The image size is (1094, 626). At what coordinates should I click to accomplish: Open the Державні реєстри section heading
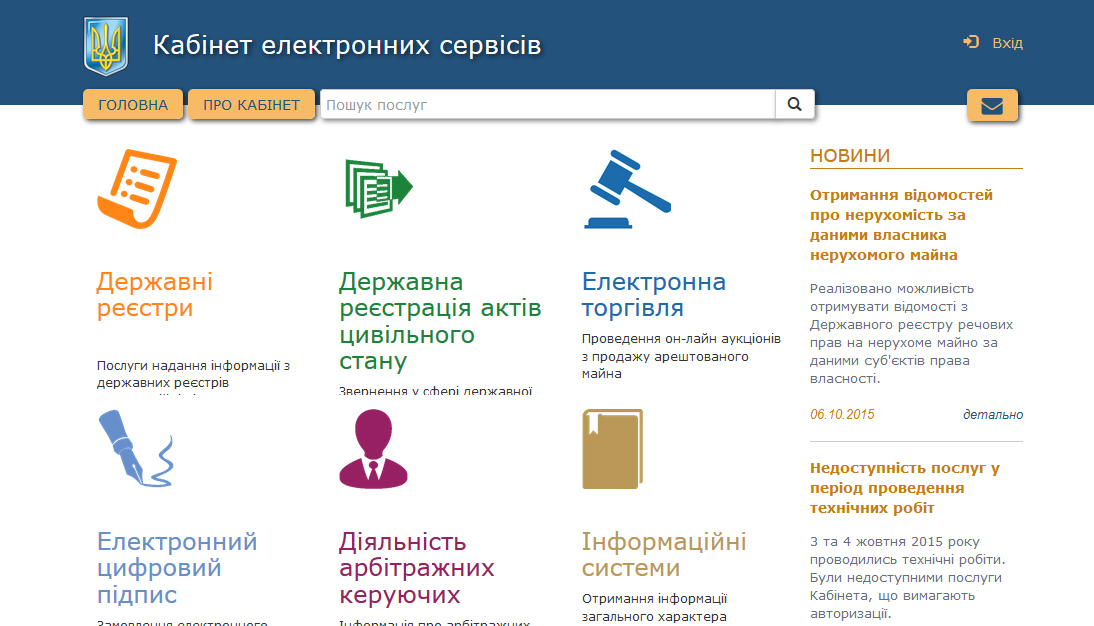tap(155, 295)
